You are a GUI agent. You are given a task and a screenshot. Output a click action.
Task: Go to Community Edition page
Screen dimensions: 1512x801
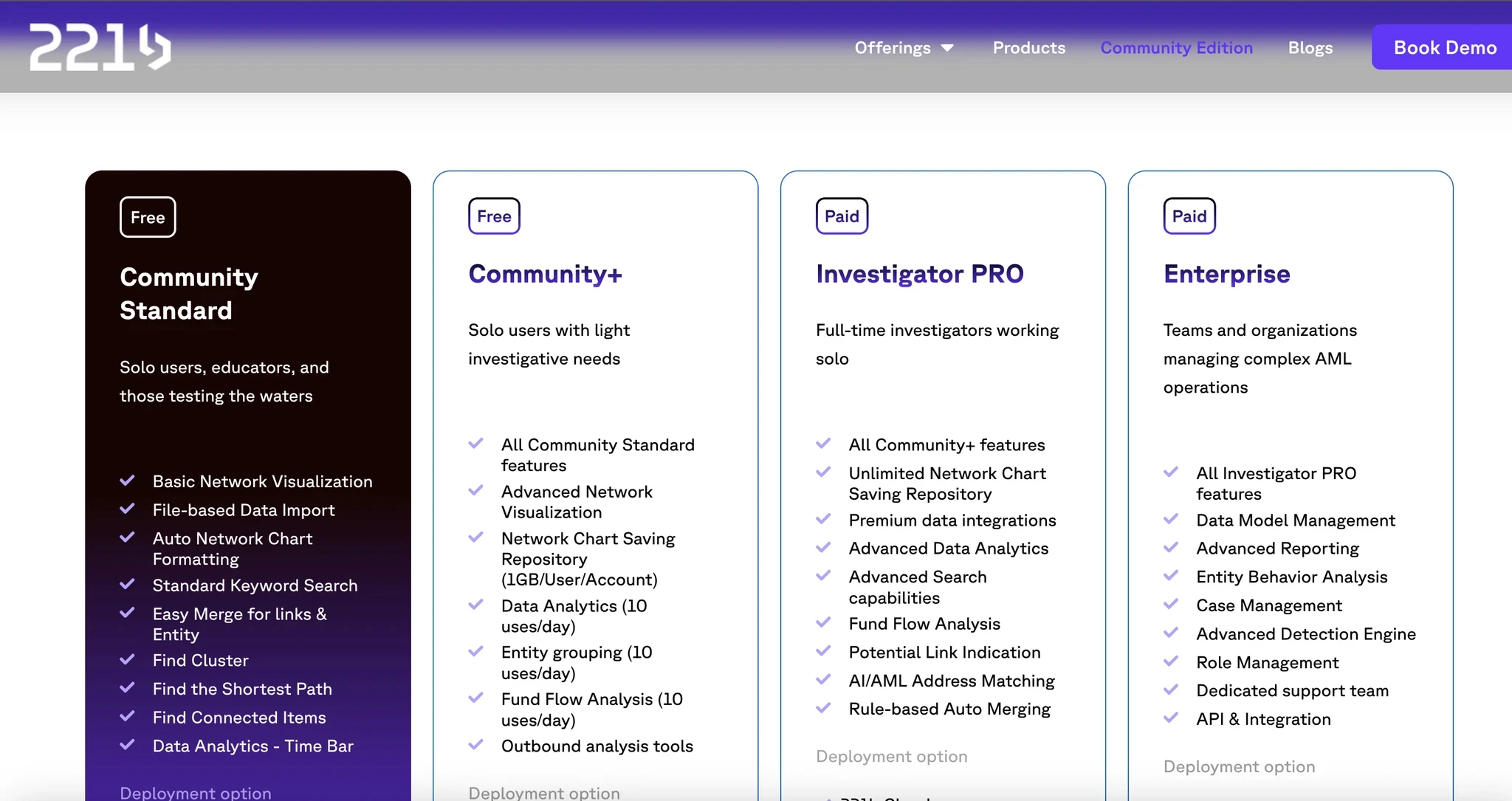pos(1176,48)
